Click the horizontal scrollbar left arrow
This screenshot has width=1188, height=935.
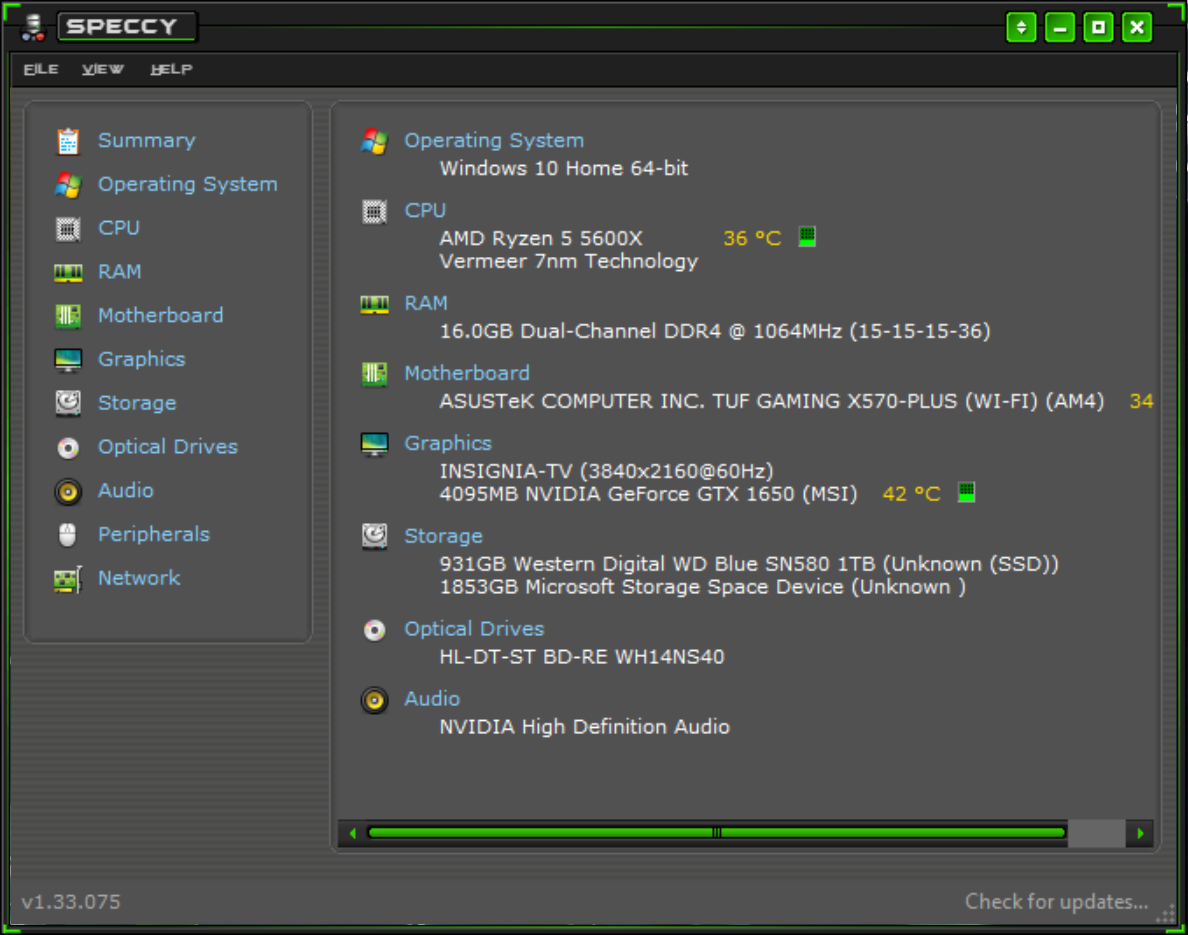tap(353, 834)
